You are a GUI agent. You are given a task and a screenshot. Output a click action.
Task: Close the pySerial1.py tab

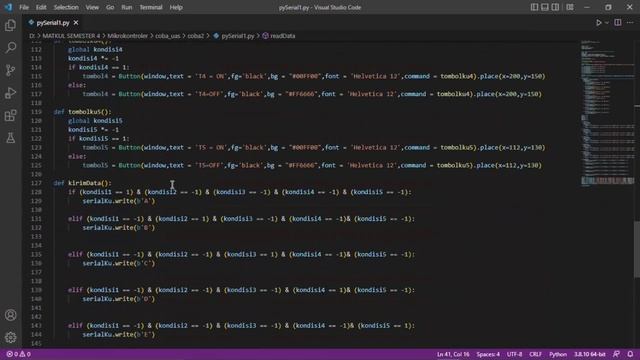(76, 23)
